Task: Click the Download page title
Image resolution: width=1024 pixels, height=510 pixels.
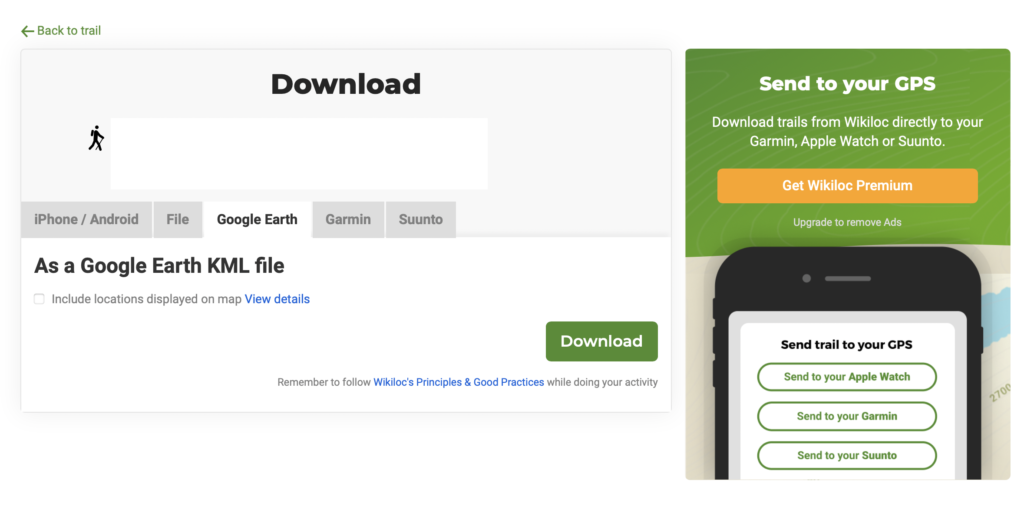Action: tap(346, 84)
